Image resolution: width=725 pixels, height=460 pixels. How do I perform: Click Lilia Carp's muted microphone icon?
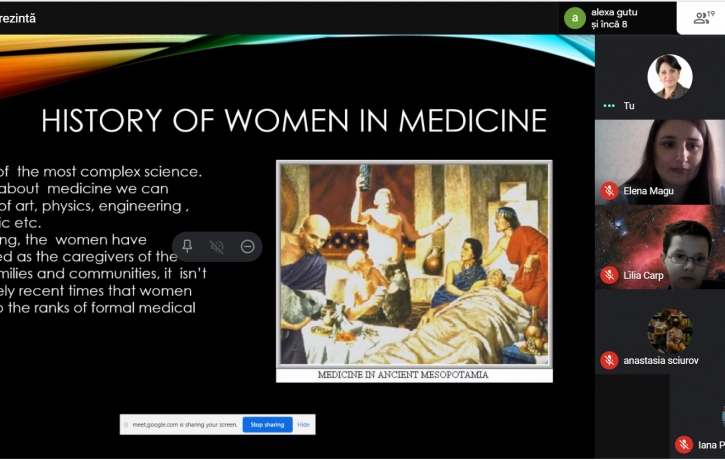(x=609, y=276)
